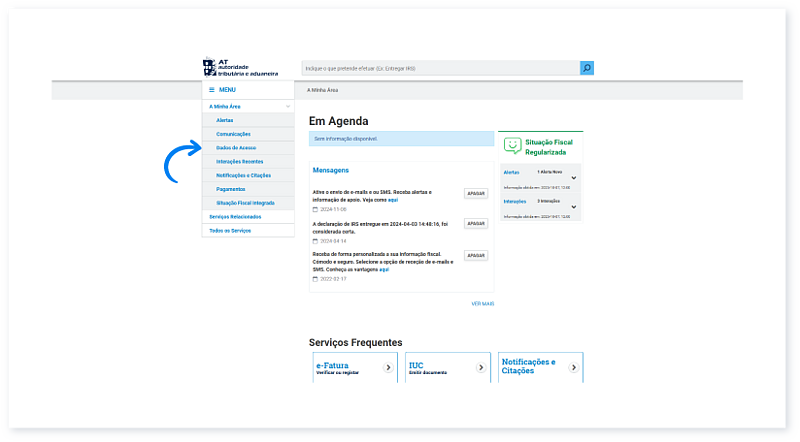Click the IUC arrow icon

coord(481,368)
